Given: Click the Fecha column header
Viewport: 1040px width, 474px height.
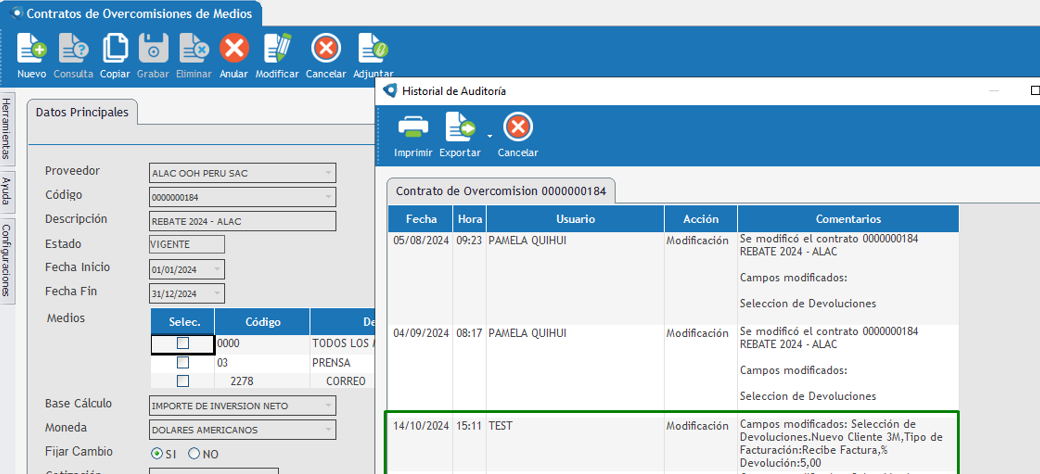Looking at the screenshot, I should click(421, 219).
